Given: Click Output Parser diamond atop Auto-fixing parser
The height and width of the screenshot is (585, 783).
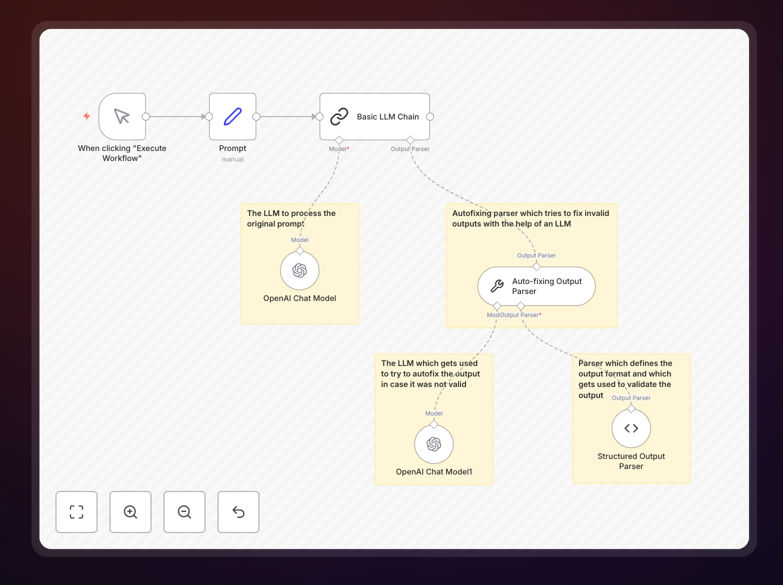Looking at the screenshot, I should coord(536,266).
